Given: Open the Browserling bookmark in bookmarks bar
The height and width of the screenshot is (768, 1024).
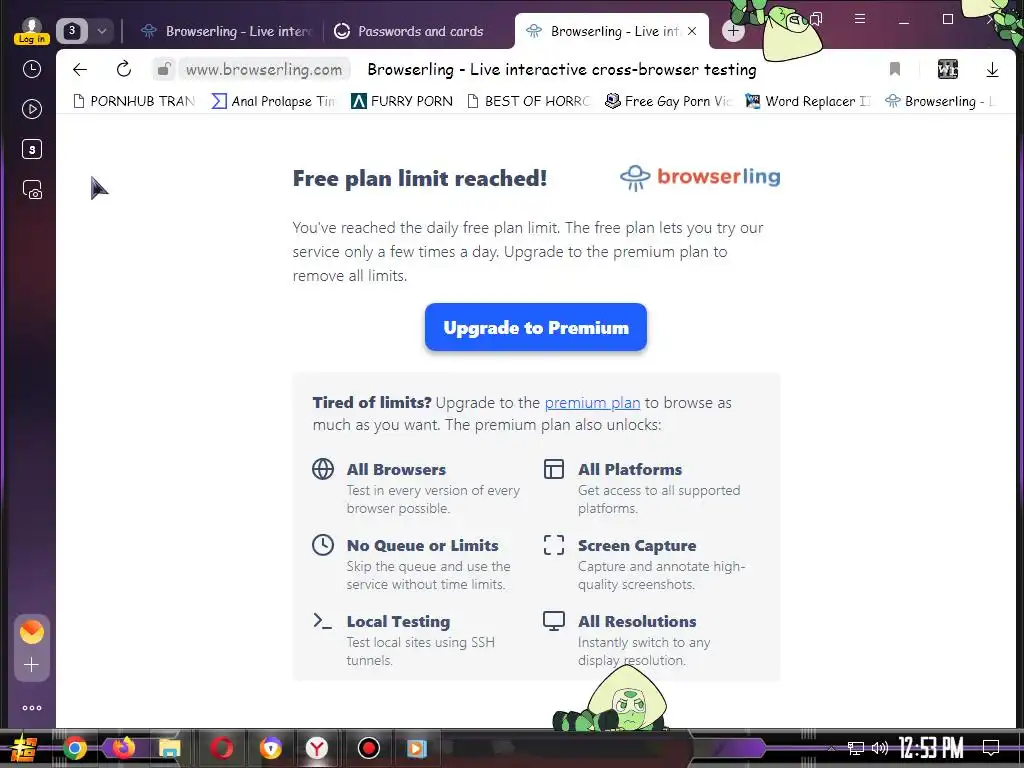Looking at the screenshot, I should [940, 101].
